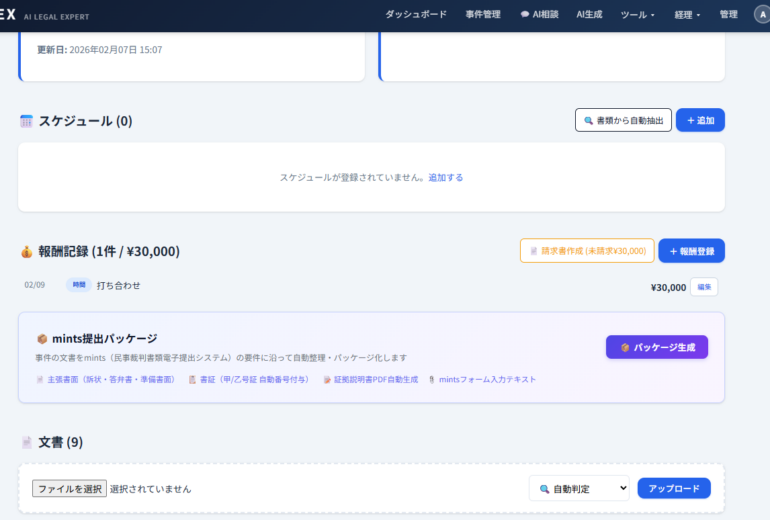Open the ツール dropdown menu

637,15
